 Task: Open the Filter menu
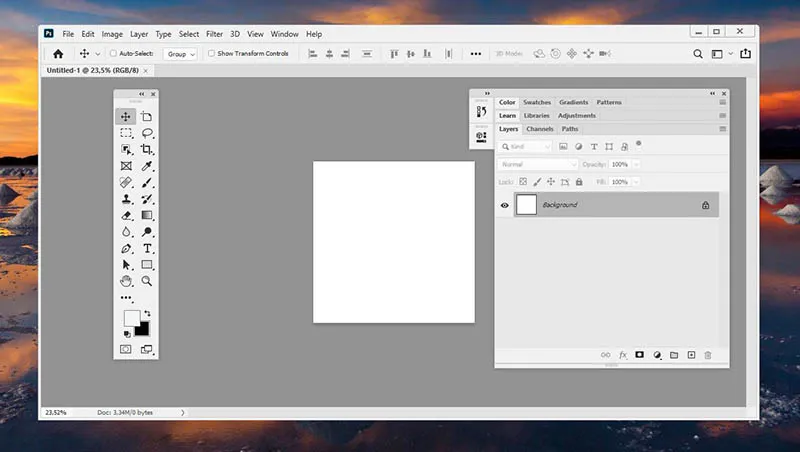214,34
